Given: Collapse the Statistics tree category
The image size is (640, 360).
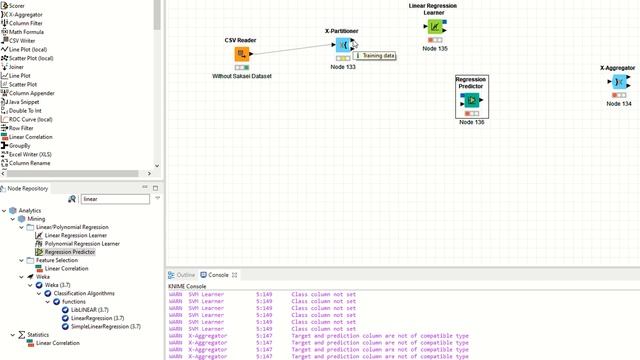Looking at the screenshot, I should coord(13,335).
